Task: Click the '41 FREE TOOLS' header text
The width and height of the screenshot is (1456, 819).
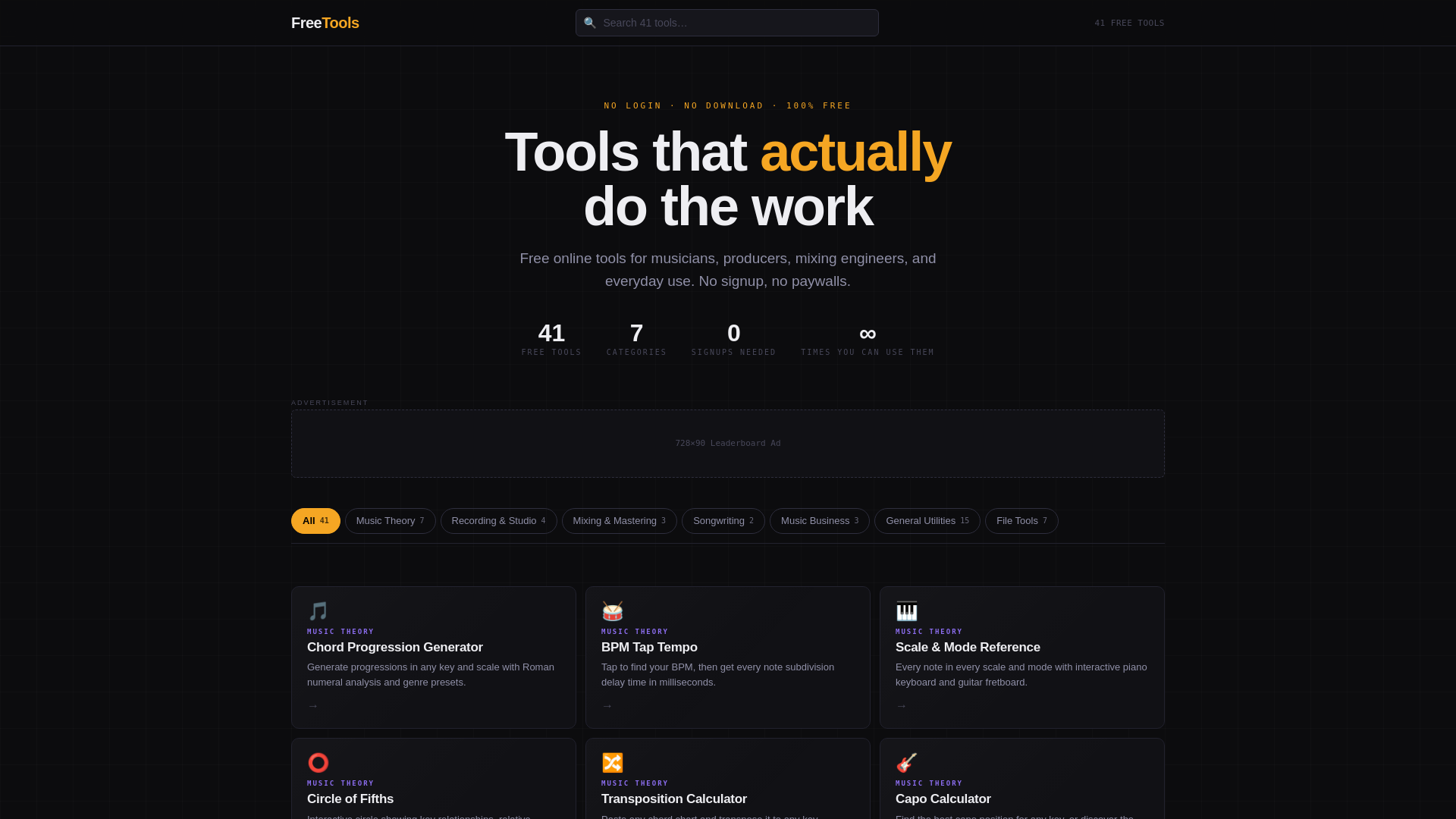Action: (x=1129, y=24)
